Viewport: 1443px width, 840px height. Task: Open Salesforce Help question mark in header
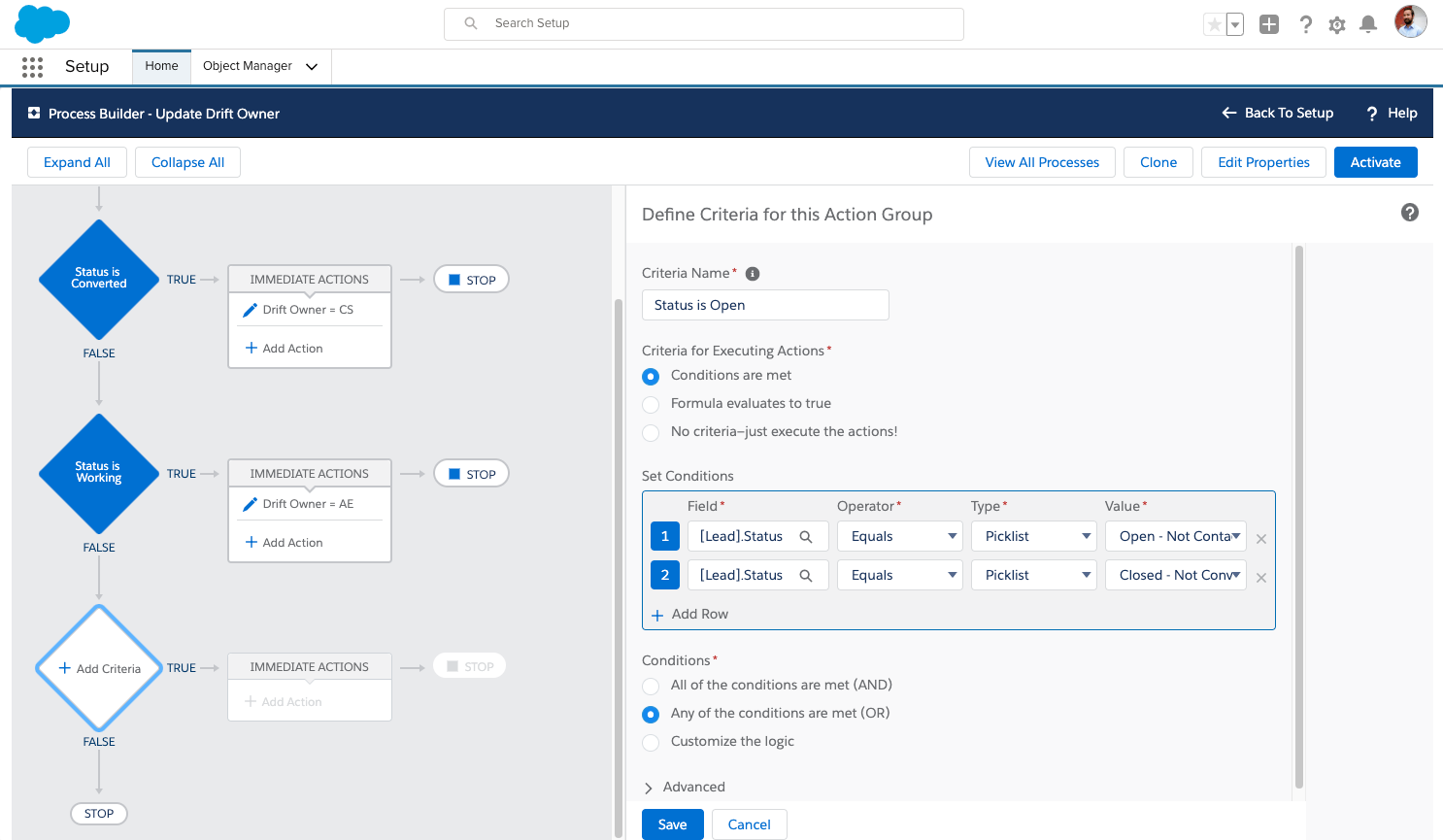click(1306, 24)
